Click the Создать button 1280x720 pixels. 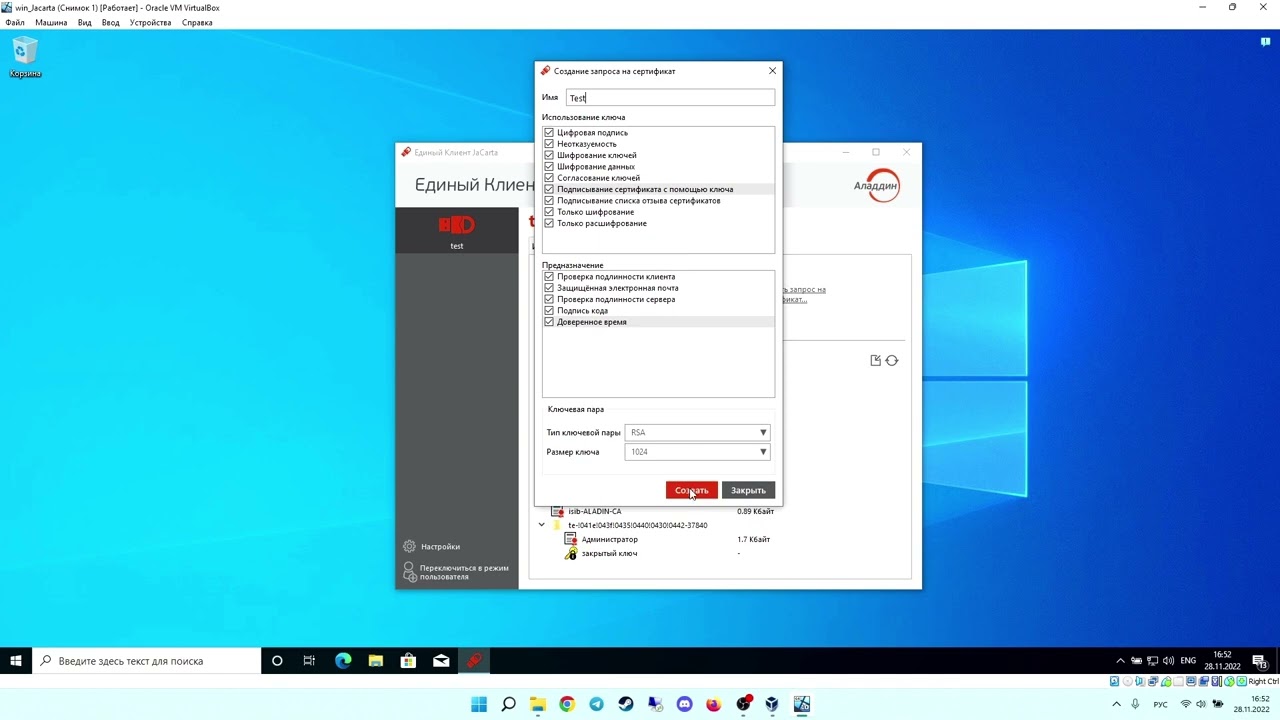691,490
